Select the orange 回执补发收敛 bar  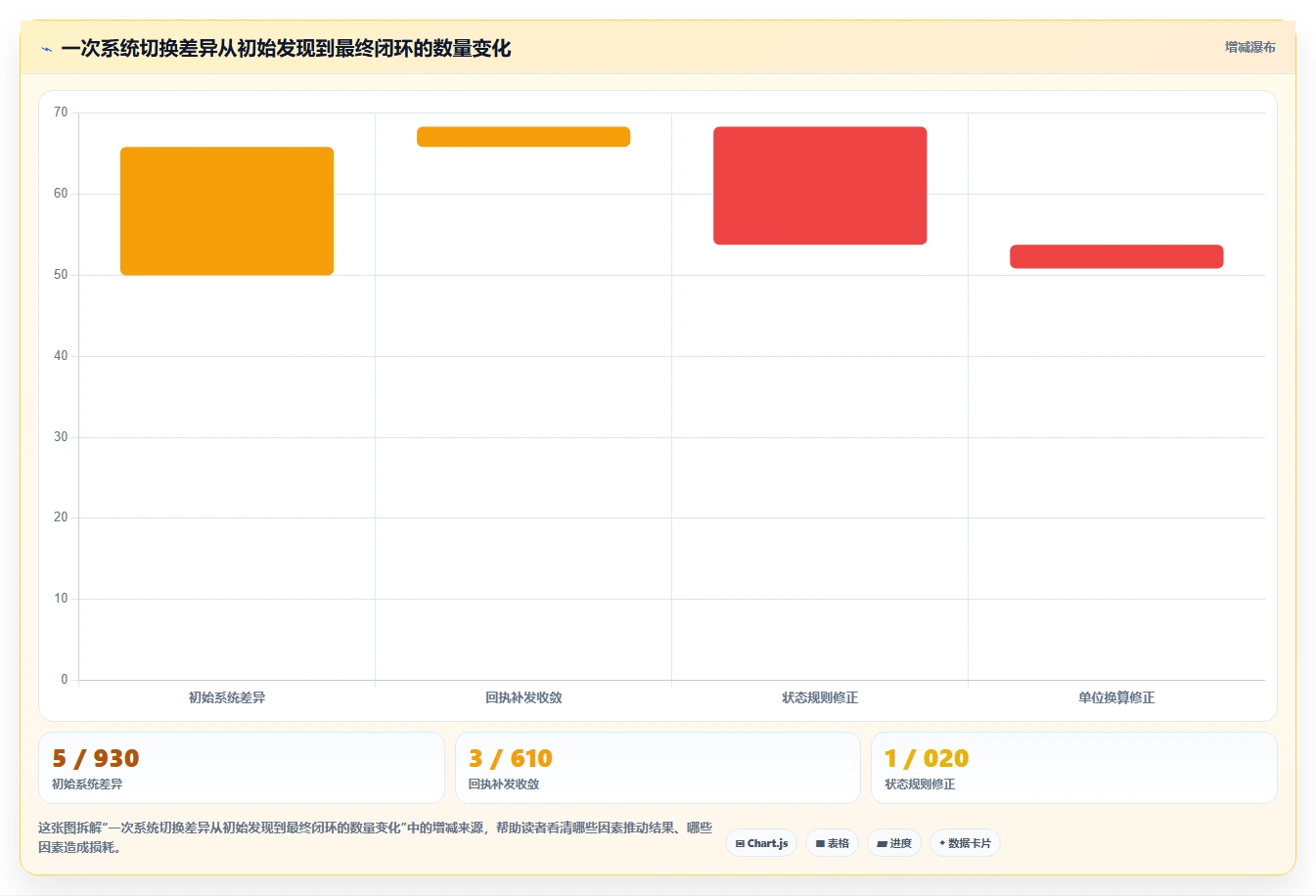523,137
